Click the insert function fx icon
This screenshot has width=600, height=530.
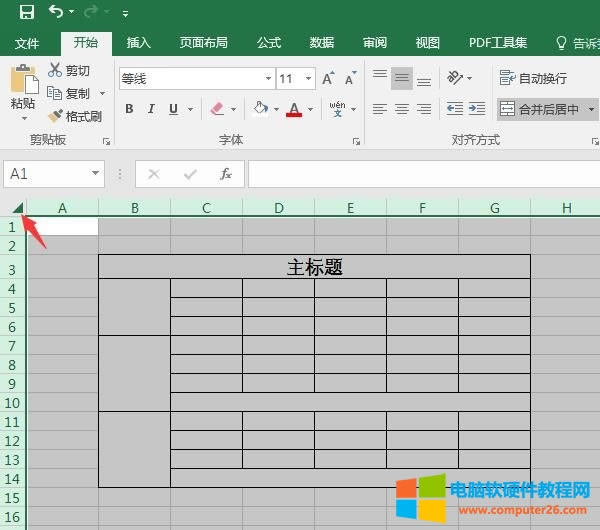[226, 174]
